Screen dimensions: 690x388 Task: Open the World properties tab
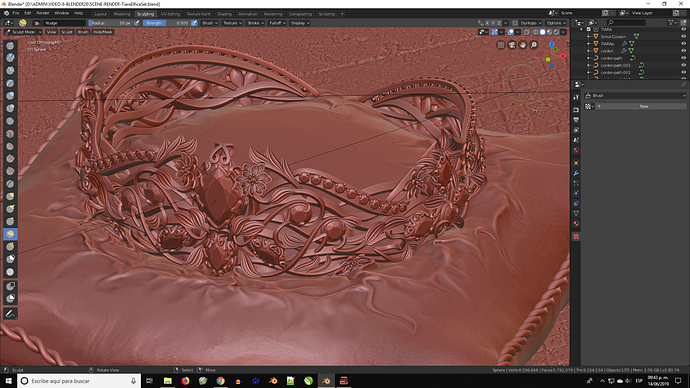(x=576, y=150)
